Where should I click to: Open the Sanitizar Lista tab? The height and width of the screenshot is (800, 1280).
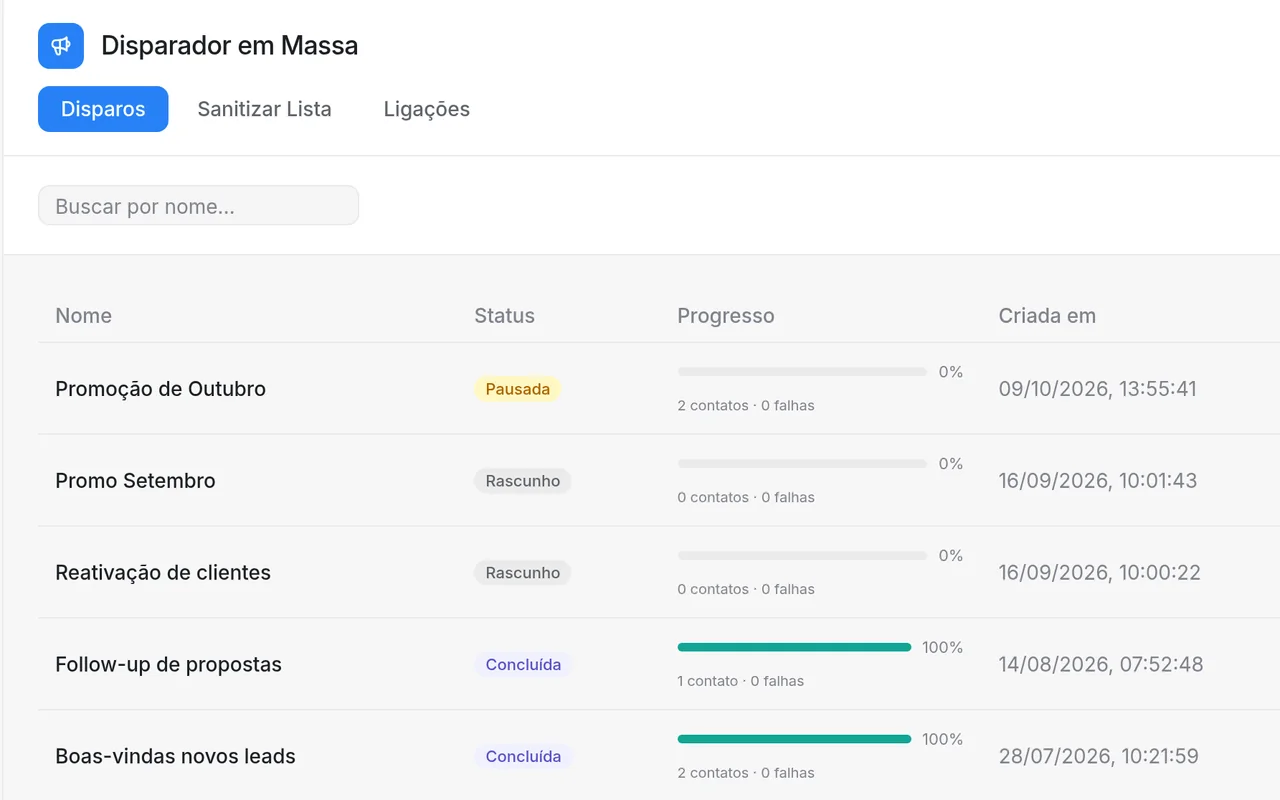point(264,109)
